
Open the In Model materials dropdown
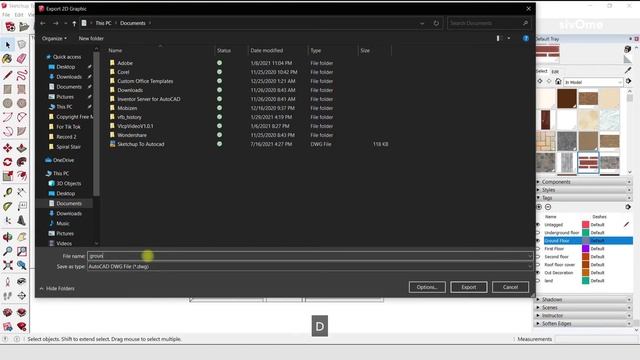tap(593, 82)
